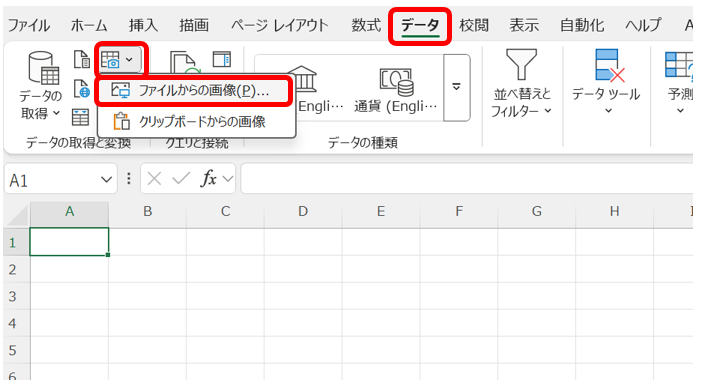701x384 pixels.
Task: Open the ファイル tab
Action: click(29, 25)
